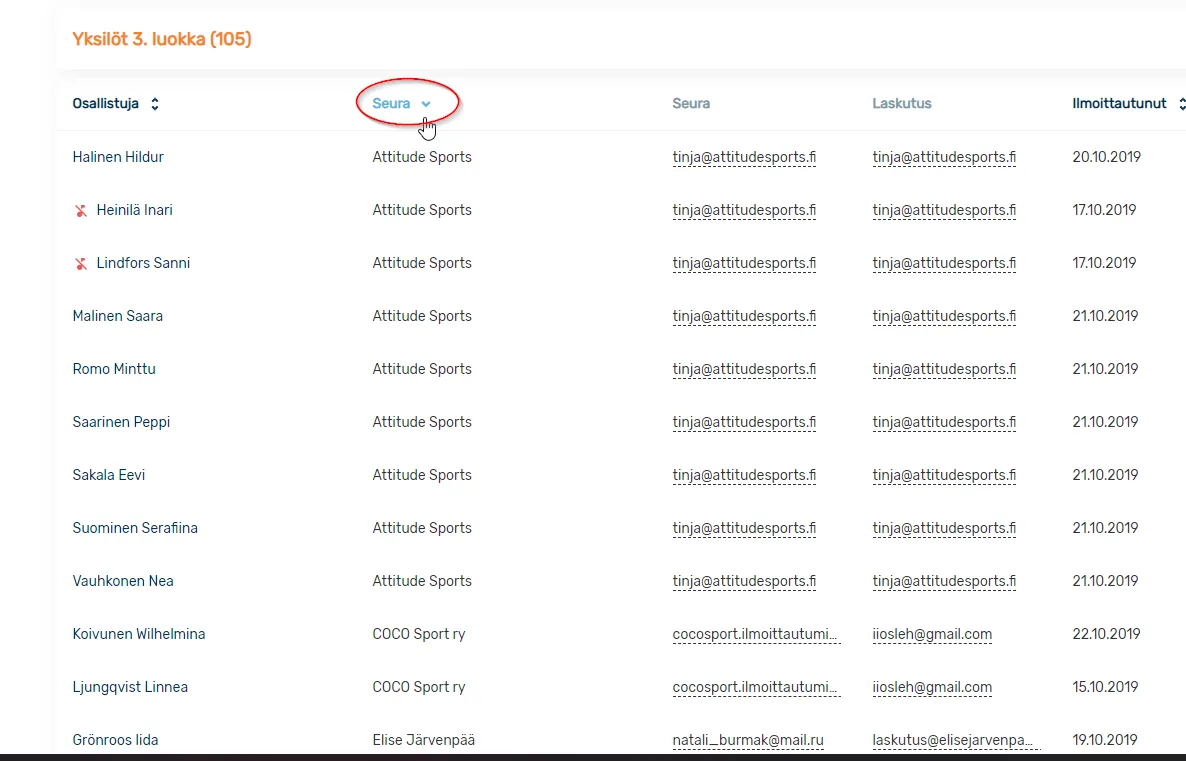Open Laskutus email link in Halinen Hildur row
This screenshot has height=761, width=1186.
click(944, 157)
